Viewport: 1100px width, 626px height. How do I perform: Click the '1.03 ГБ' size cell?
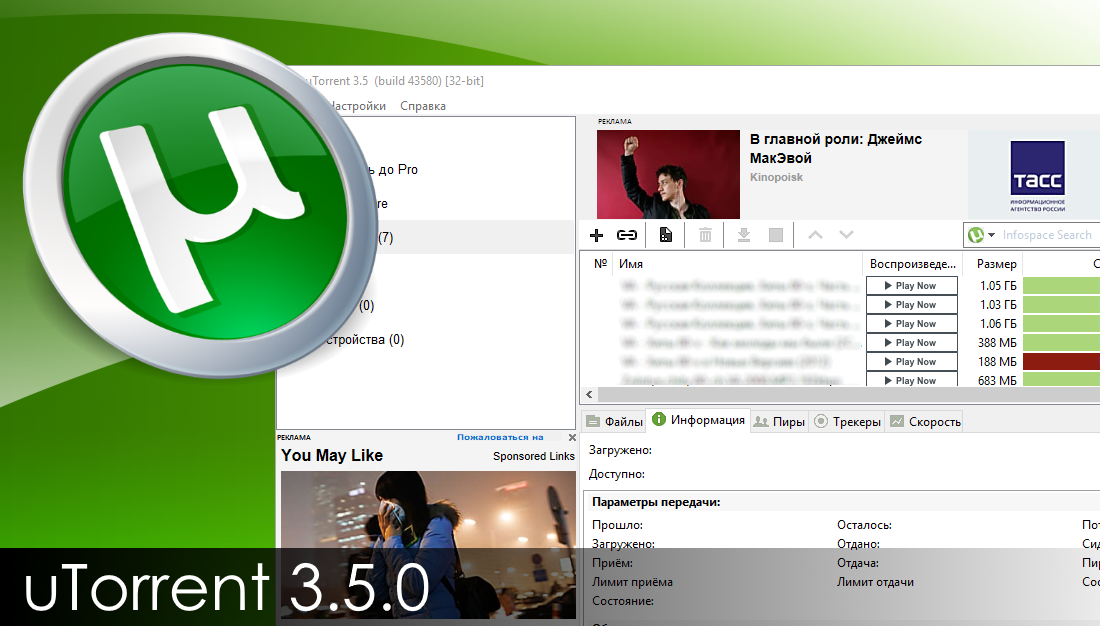pyautogui.click(x=998, y=305)
